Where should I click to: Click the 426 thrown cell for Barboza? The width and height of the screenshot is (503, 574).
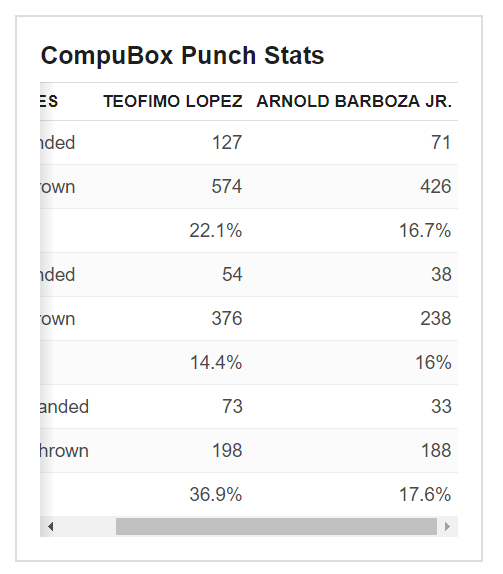pos(436,186)
